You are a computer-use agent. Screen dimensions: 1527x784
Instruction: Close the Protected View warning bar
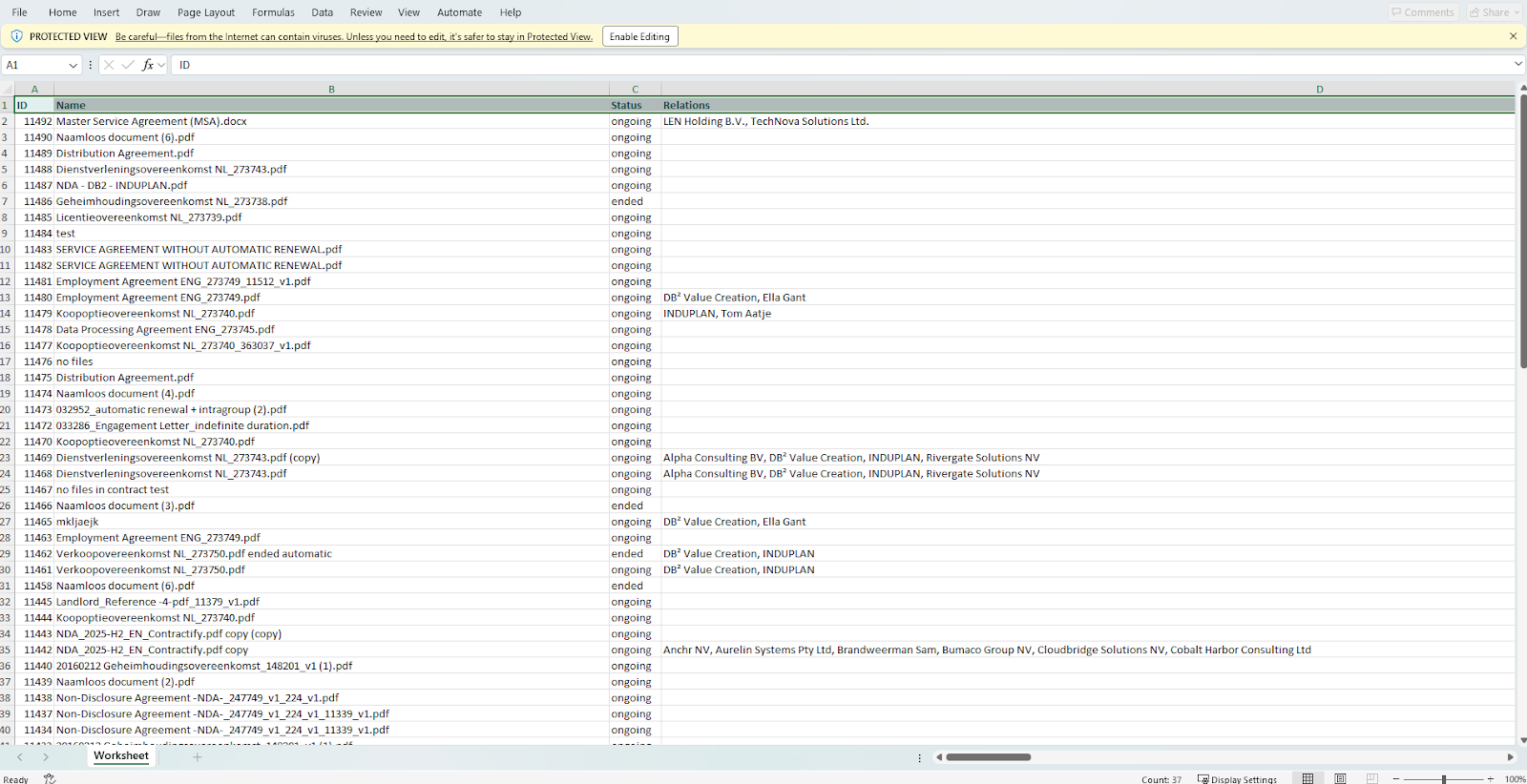pos(1513,36)
